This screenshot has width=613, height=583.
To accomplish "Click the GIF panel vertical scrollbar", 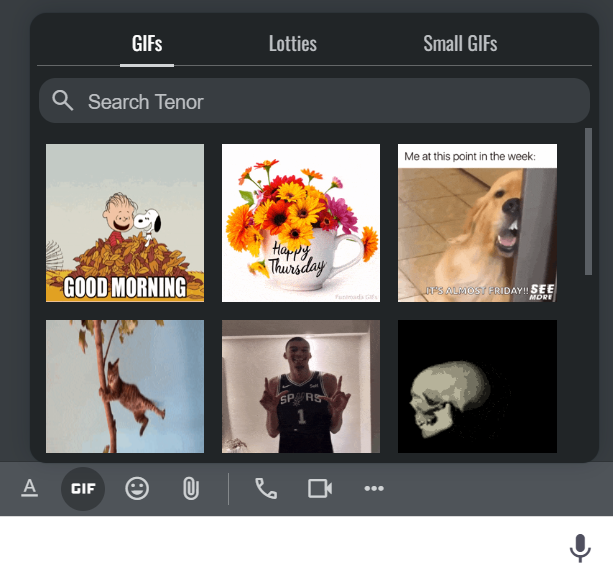I will (588, 200).
